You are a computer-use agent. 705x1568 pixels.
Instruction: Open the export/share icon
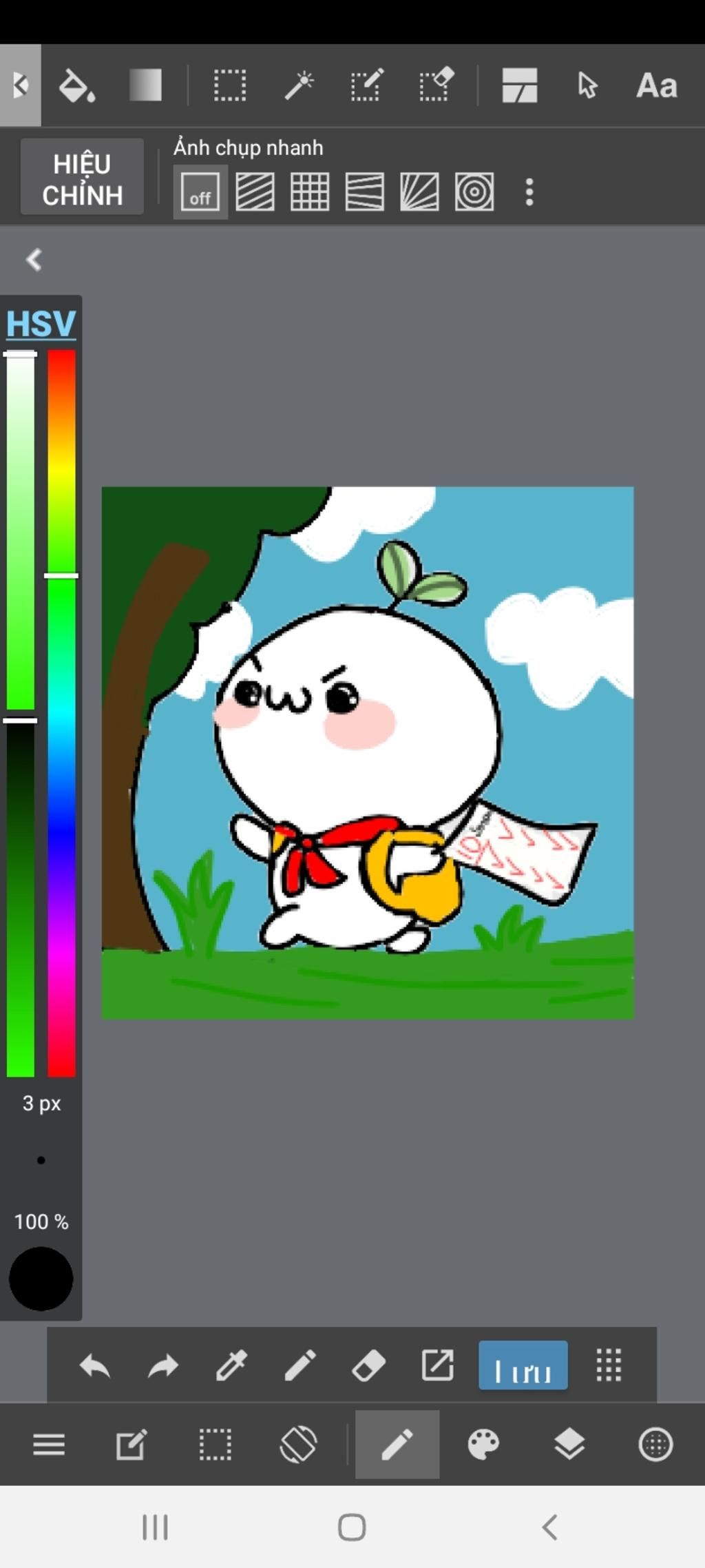tap(437, 1365)
